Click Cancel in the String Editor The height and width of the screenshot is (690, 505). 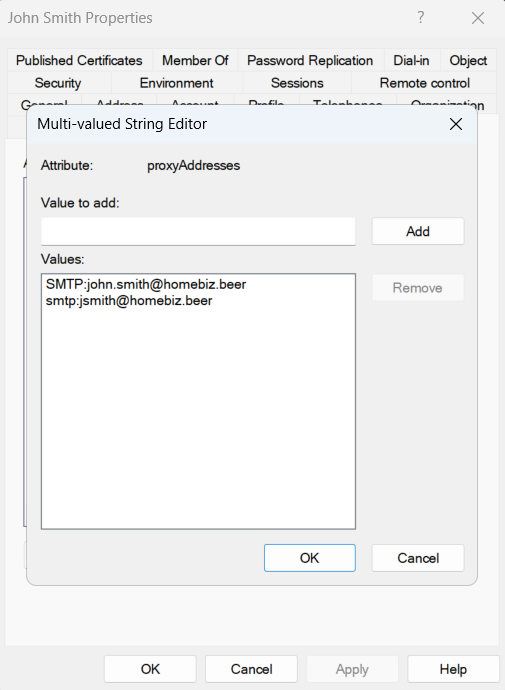[x=418, y=558]
